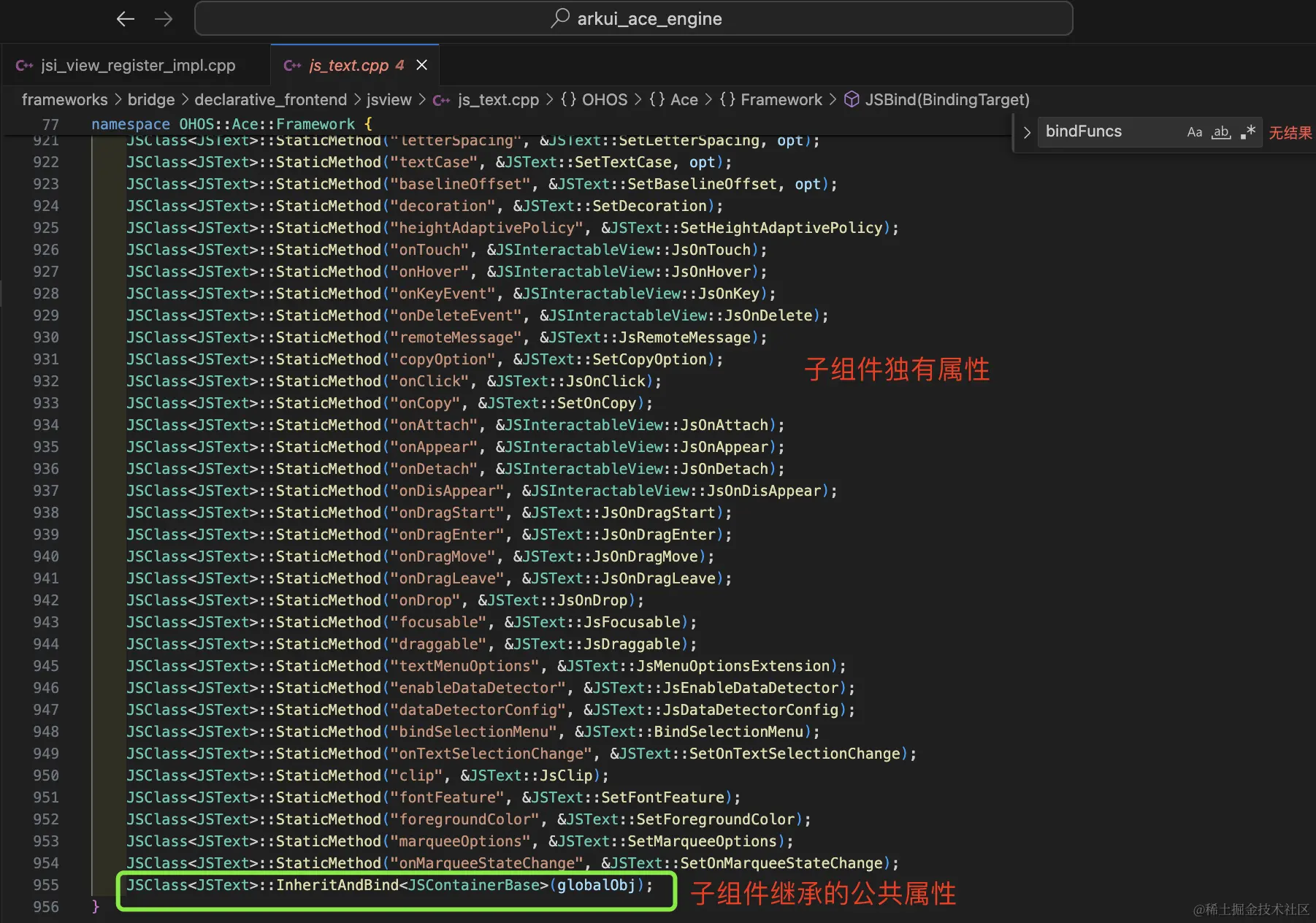
Task: Click SetForegroundColor on line 952
Action: pyautogui.click(x=715, y=819)
